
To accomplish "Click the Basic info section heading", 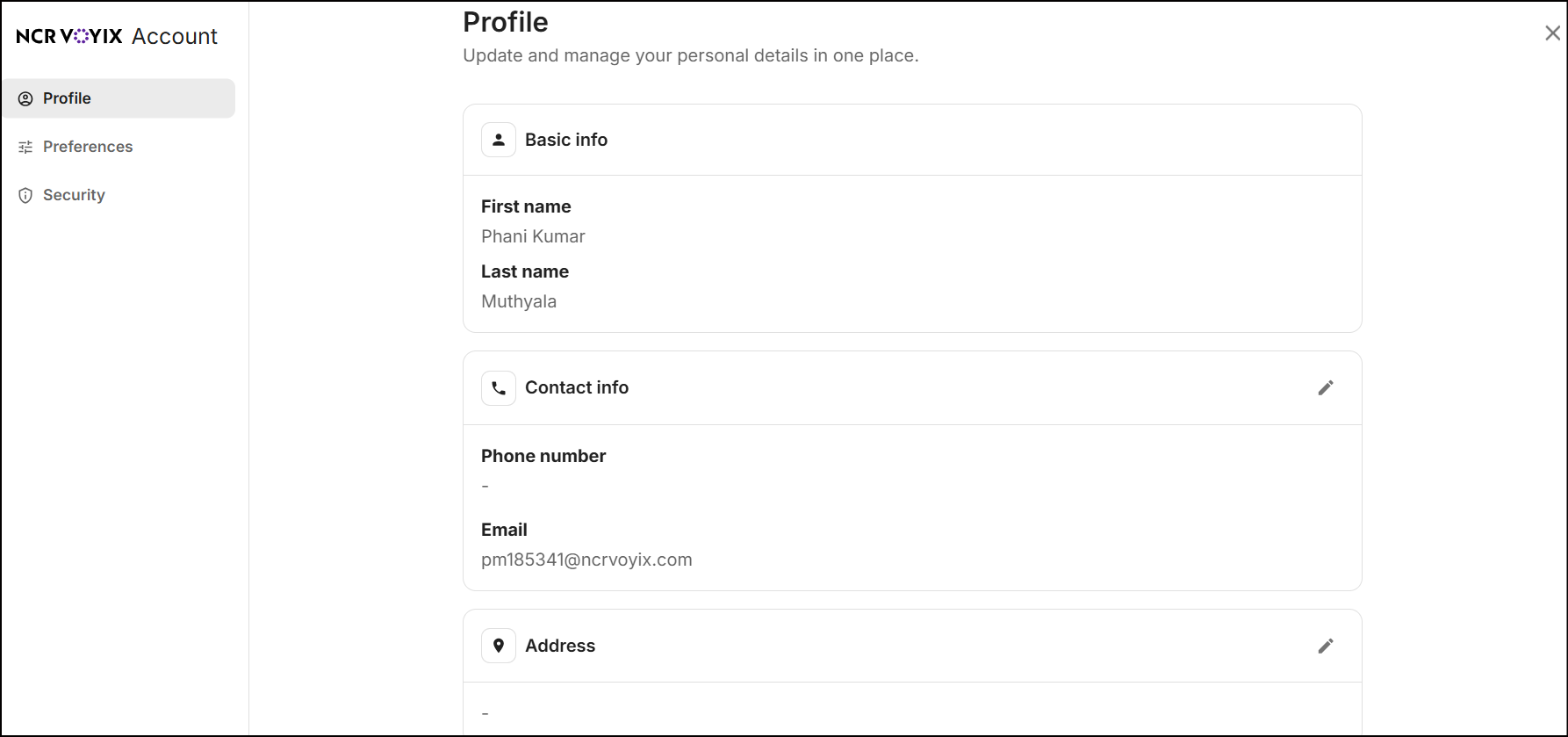I will (x=566, y=140).
